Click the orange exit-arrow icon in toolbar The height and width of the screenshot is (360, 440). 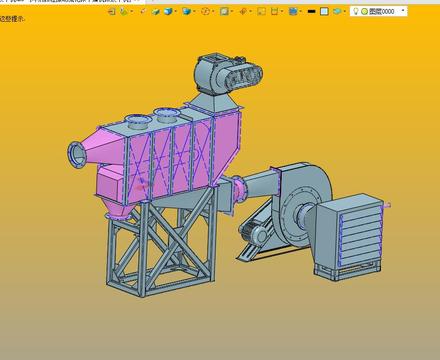coord(112,12)
